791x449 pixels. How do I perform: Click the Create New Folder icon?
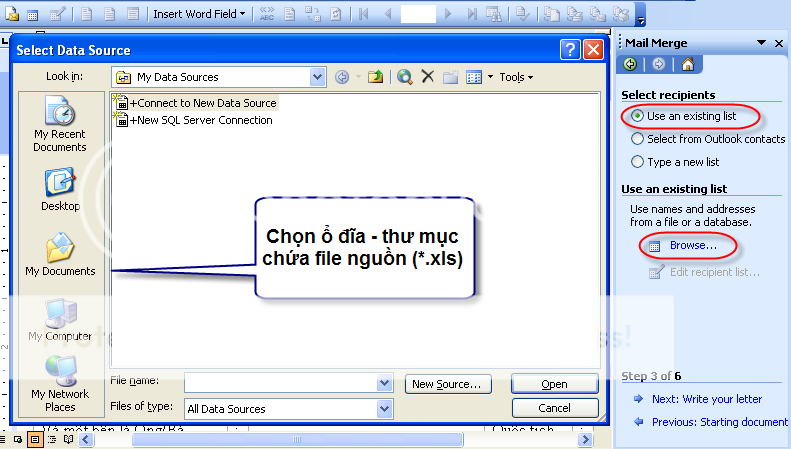[450, 77]
